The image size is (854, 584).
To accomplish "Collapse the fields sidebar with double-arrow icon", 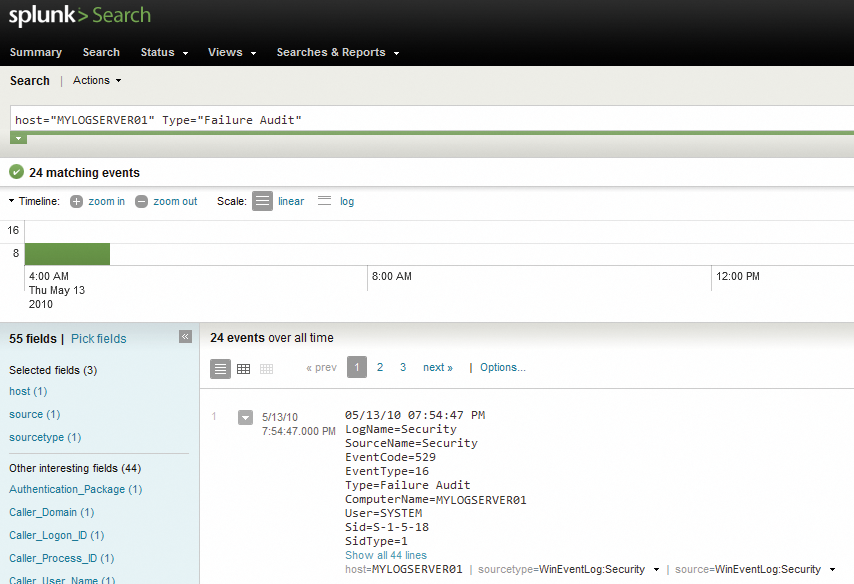I will 185,337.
